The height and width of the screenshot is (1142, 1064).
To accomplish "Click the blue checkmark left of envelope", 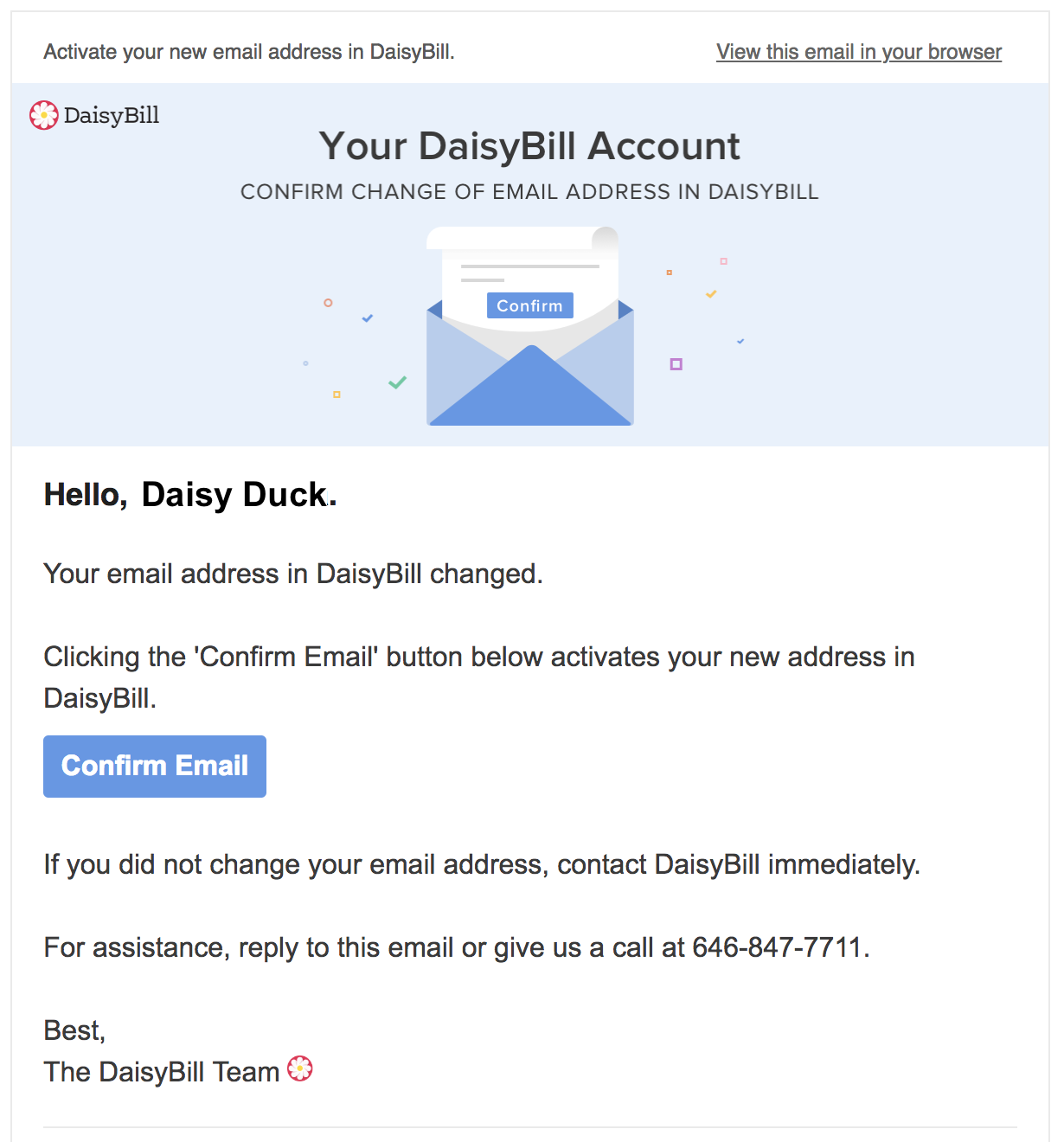I will coord(368,318).
